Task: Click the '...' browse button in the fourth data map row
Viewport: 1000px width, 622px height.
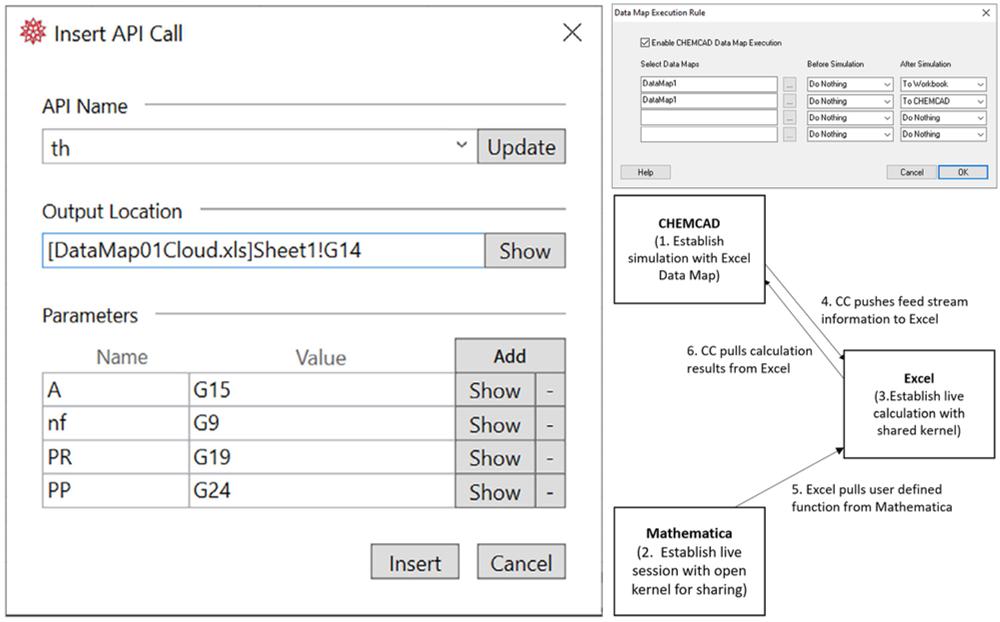Action: (790, 135)
